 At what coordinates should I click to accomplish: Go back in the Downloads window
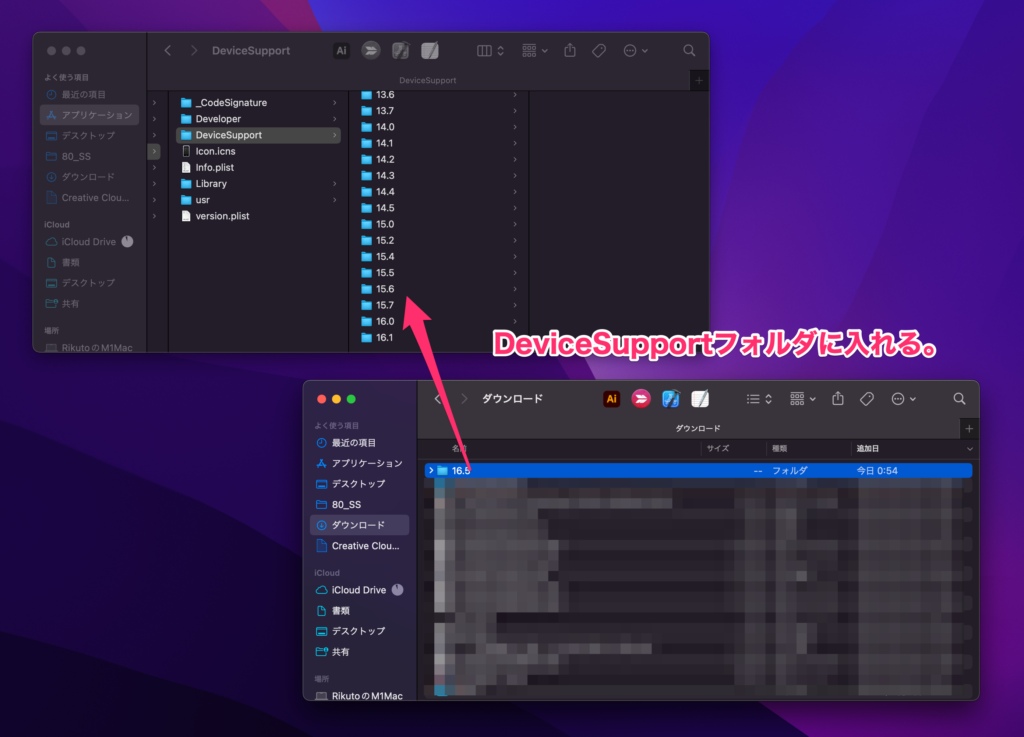point(438,399)
